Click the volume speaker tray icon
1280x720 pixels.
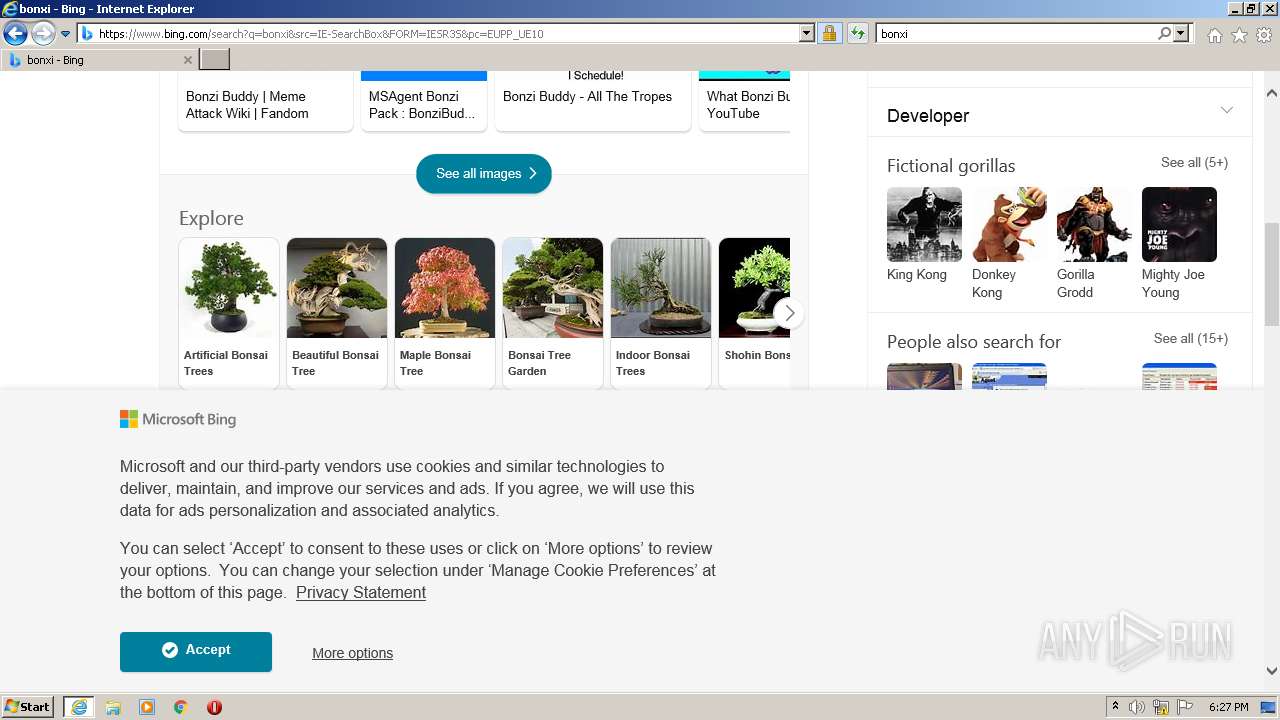click(x=1137, y=707)
